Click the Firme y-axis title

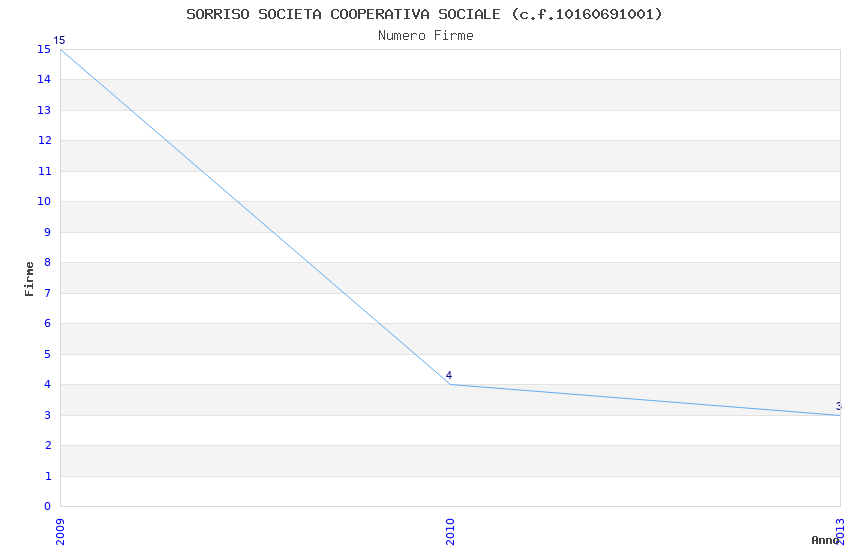pyautogui.click(x=29, y=279)
